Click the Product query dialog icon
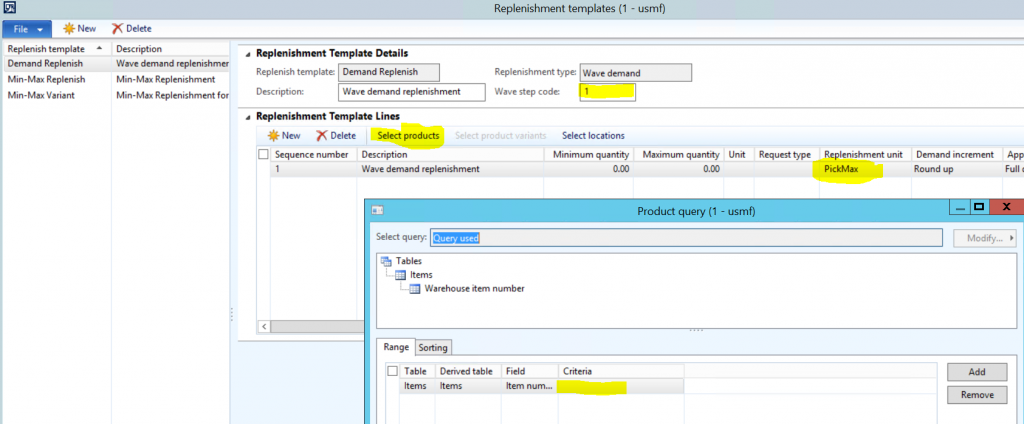The width and height of the screenshot is (1024, 424). point(377,210)
